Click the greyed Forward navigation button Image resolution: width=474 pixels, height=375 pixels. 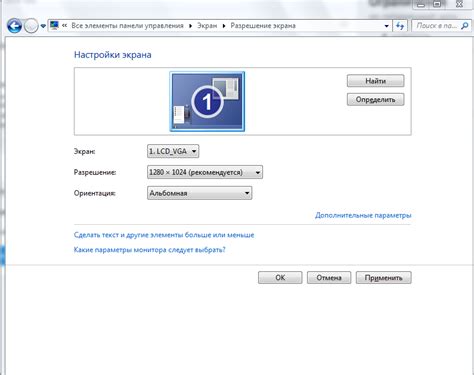tap(31, 26)
